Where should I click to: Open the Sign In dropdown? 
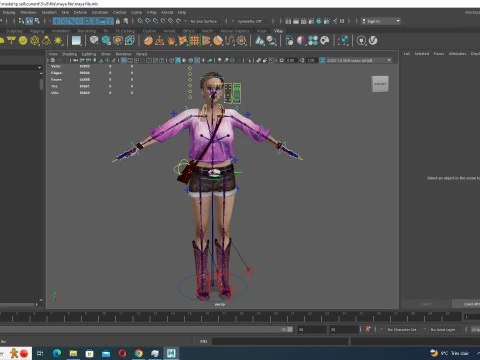(x=381, y=21)
